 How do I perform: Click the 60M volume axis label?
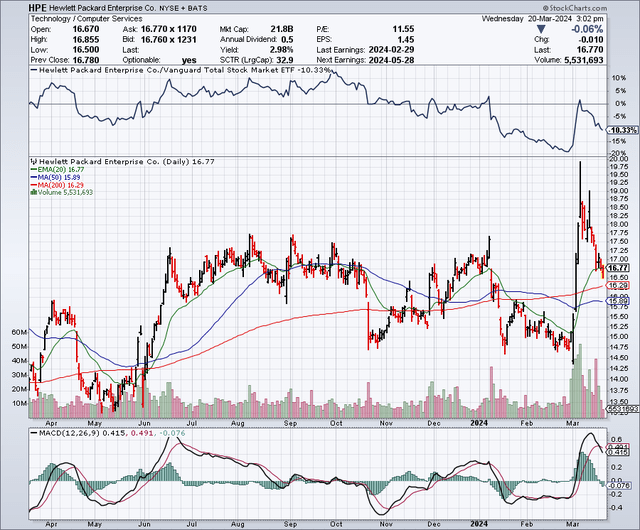(20, 333)
